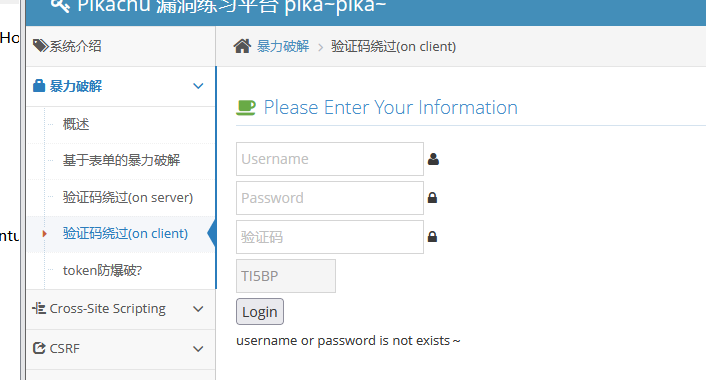Image resolution: width=706 pixels, height=380 pixels.
Task: Click the Login button
Action: click(x=260, y=312)
